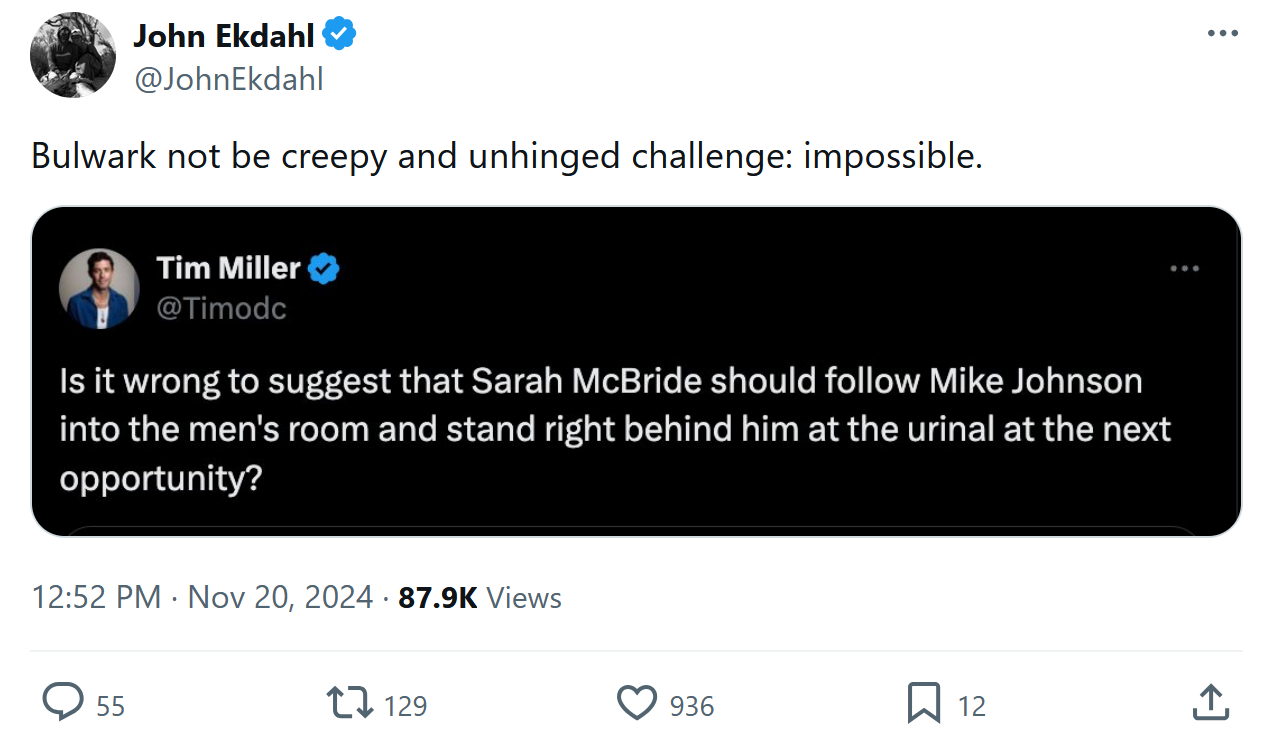Open quoted tweet's three-dot menu
The height and width of the screenshot is (748, 1273).
tap(1184, 268)
